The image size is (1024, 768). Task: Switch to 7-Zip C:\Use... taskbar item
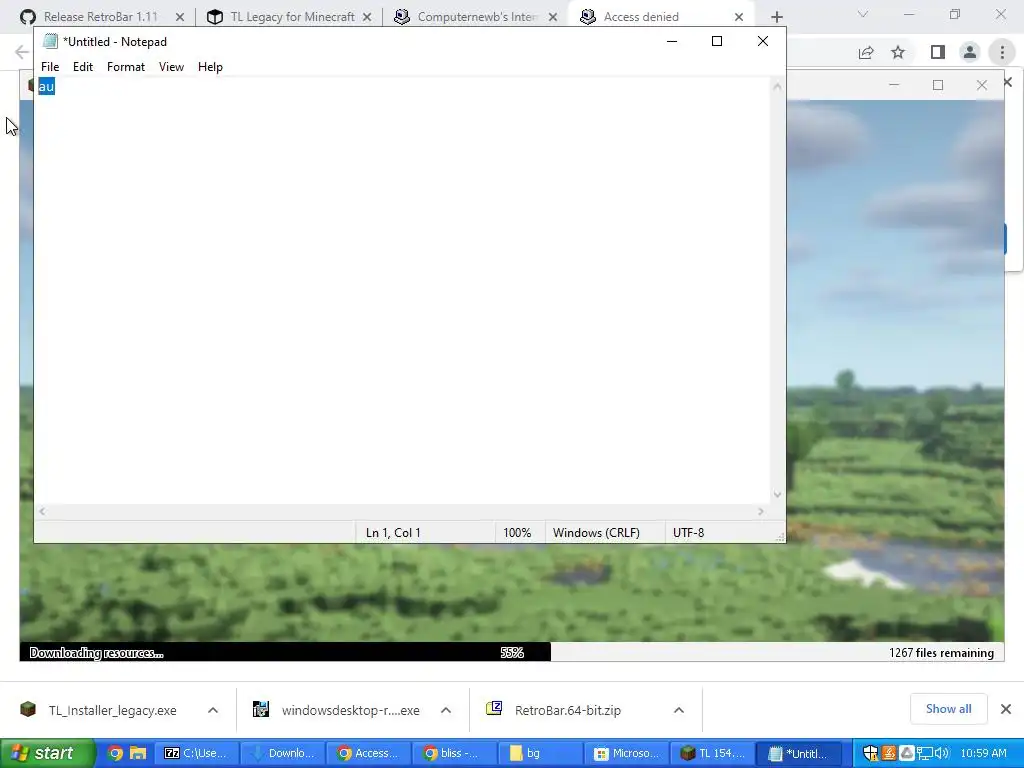click(x=196, y=753)
